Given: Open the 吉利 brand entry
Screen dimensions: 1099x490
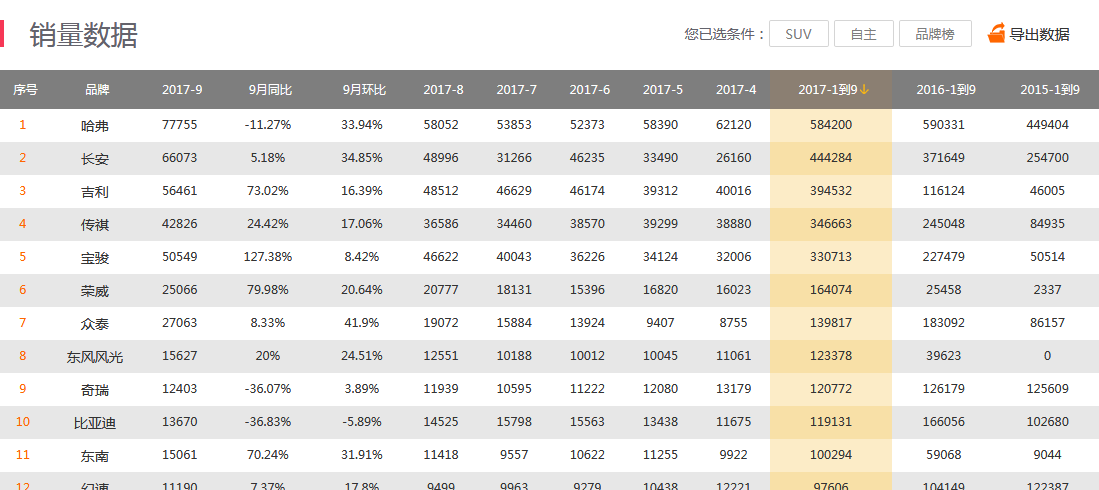Looking at the screenshot, I should (95, 191).
